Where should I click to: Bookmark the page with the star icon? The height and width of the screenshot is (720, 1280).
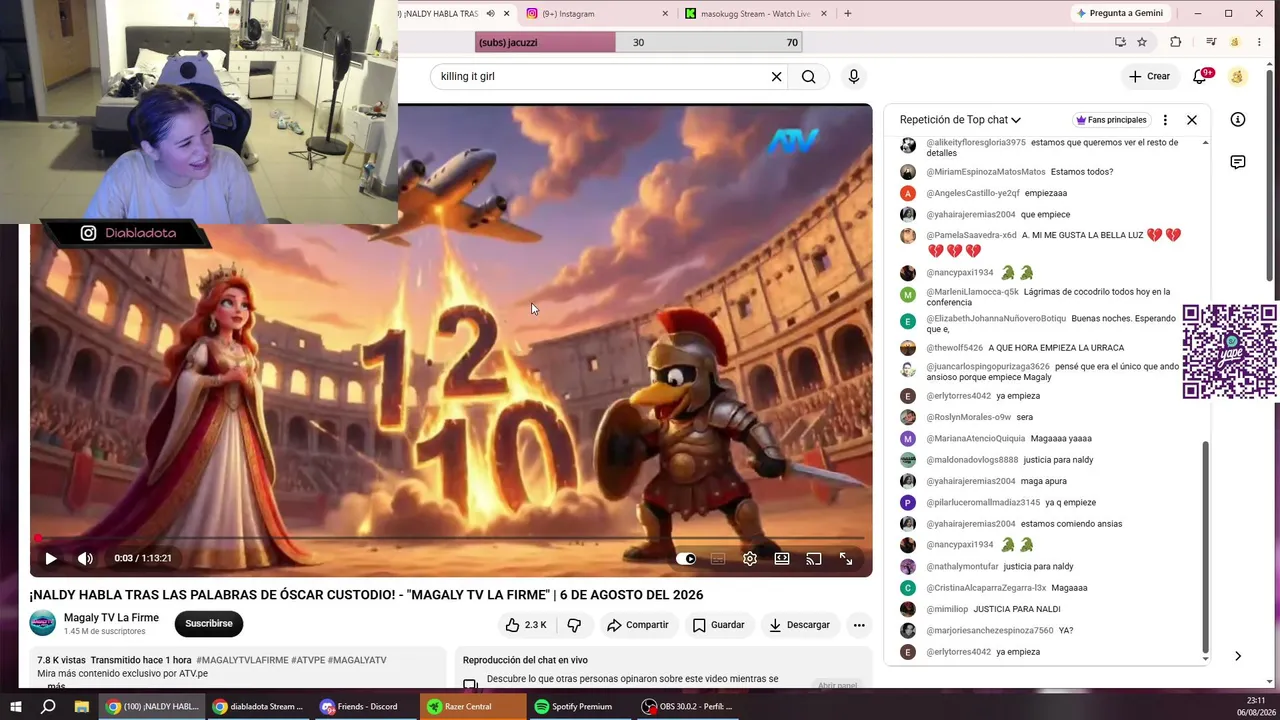1142,42
